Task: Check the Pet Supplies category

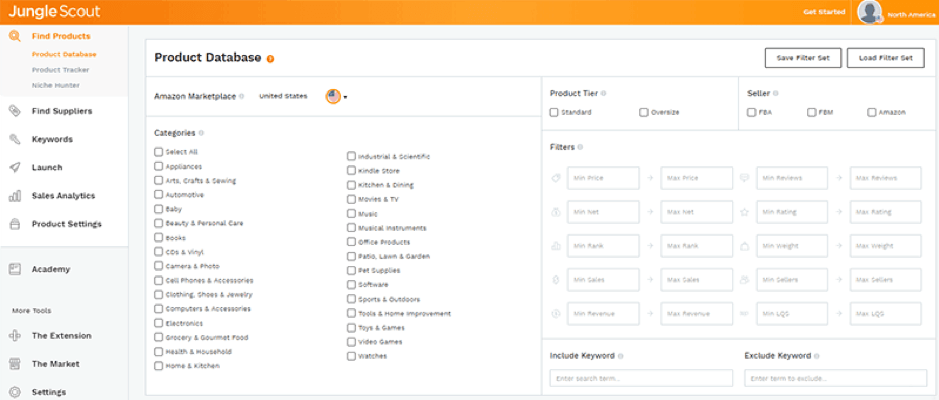Action: pyautogui.click(x=352, y=270)
